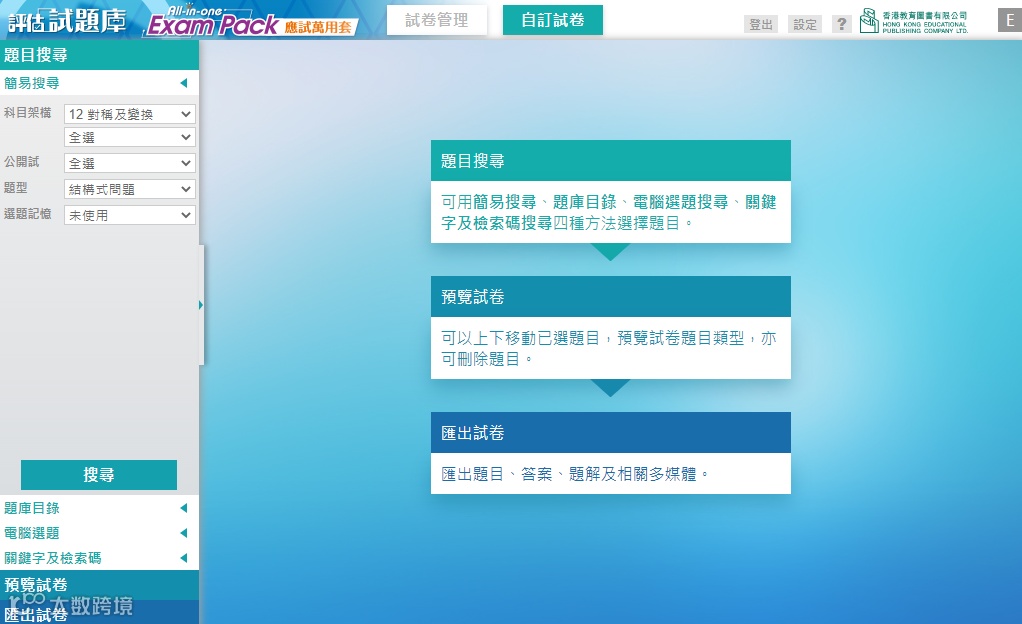The image size is (1022, 624).
Task: Click the 題目搜尋 card header in main area
Action: (x=611, y=160)
